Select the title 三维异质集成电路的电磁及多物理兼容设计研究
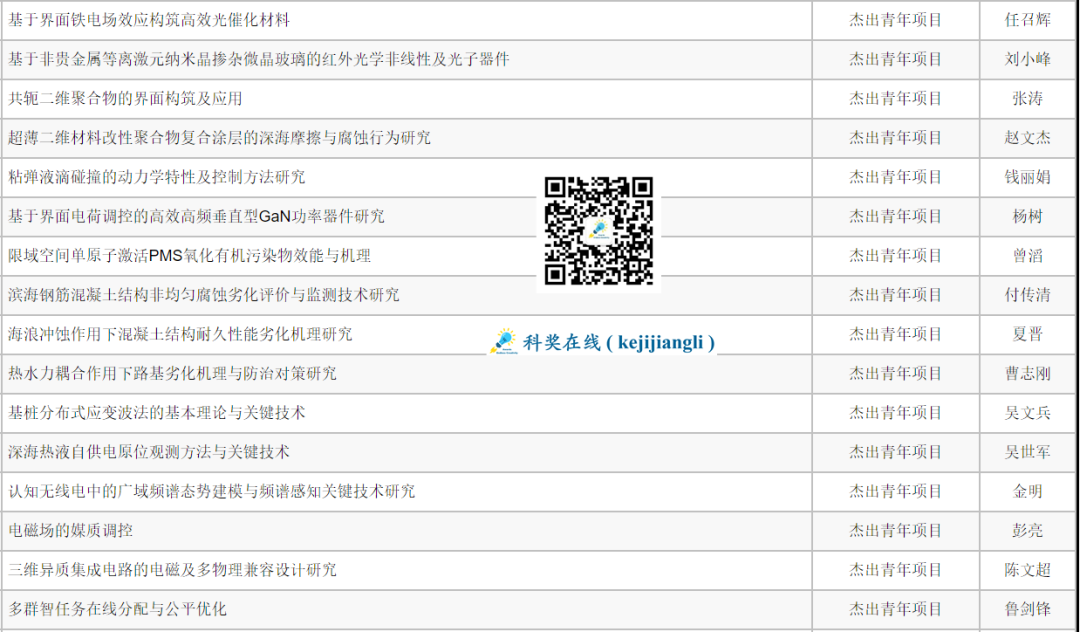This screenshot has height=632, width=1080. tap(172, 569)
